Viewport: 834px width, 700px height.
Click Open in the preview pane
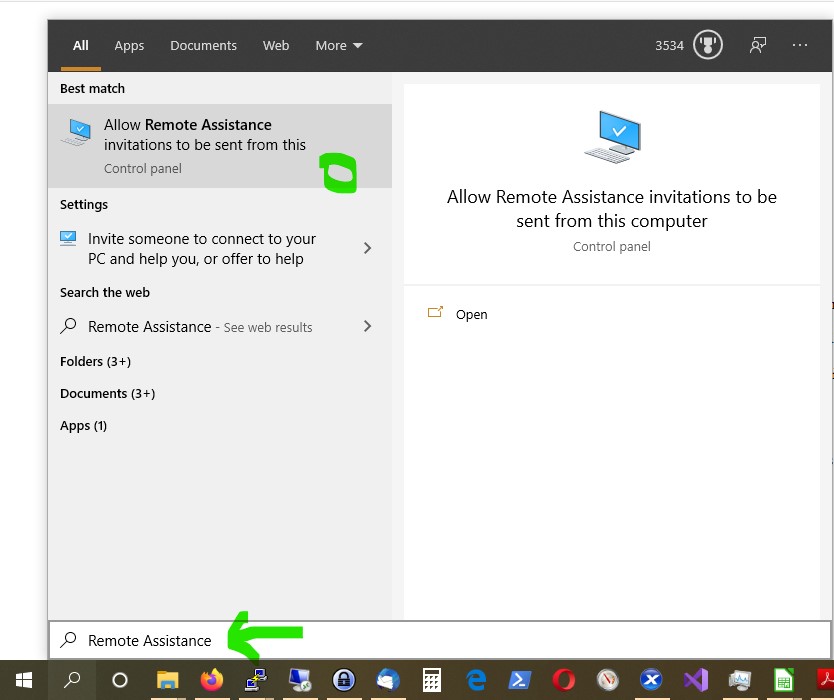click(x=471, y=314)
